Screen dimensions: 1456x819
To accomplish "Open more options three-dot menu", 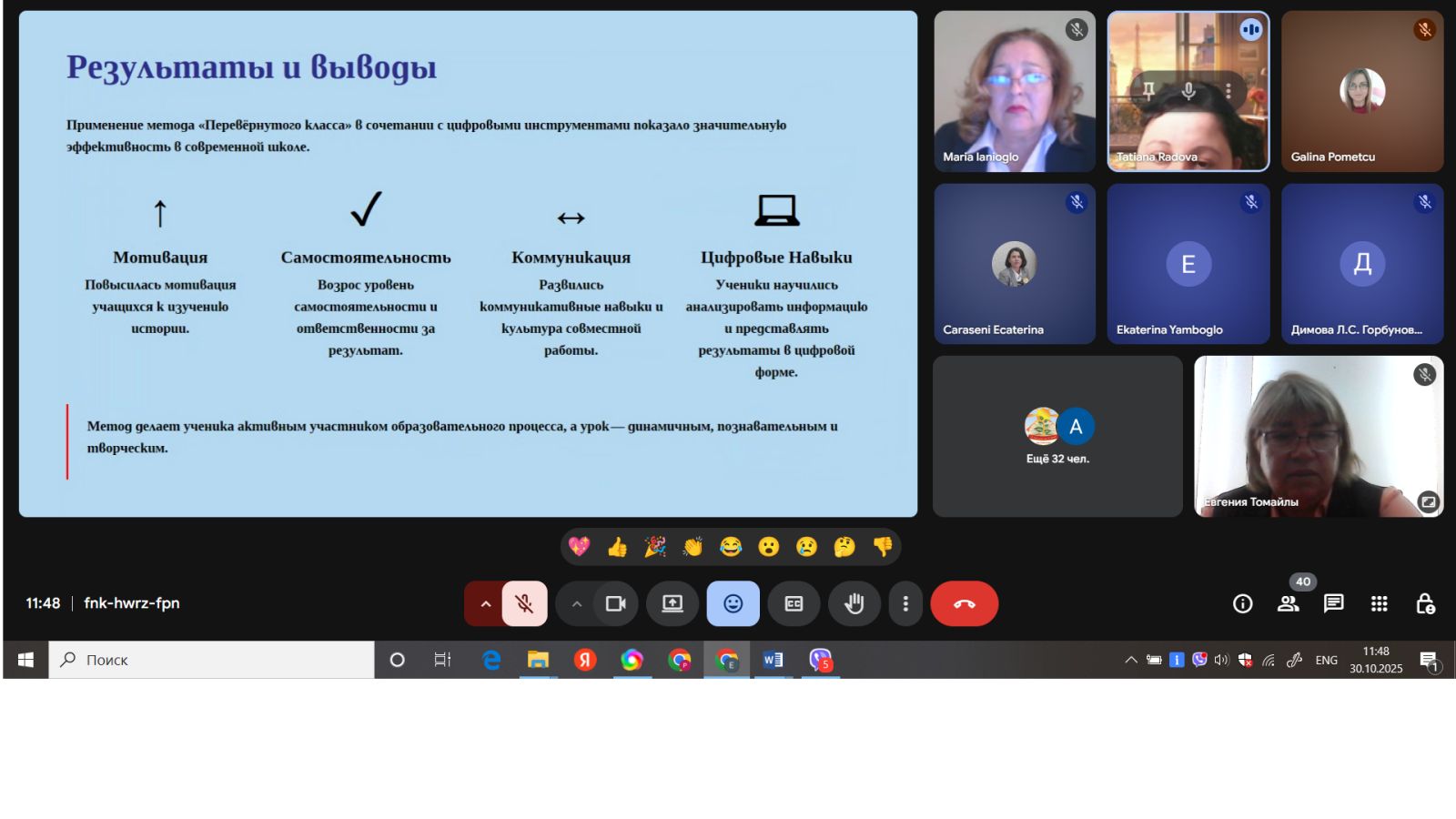I will click(x=905, y=603).
